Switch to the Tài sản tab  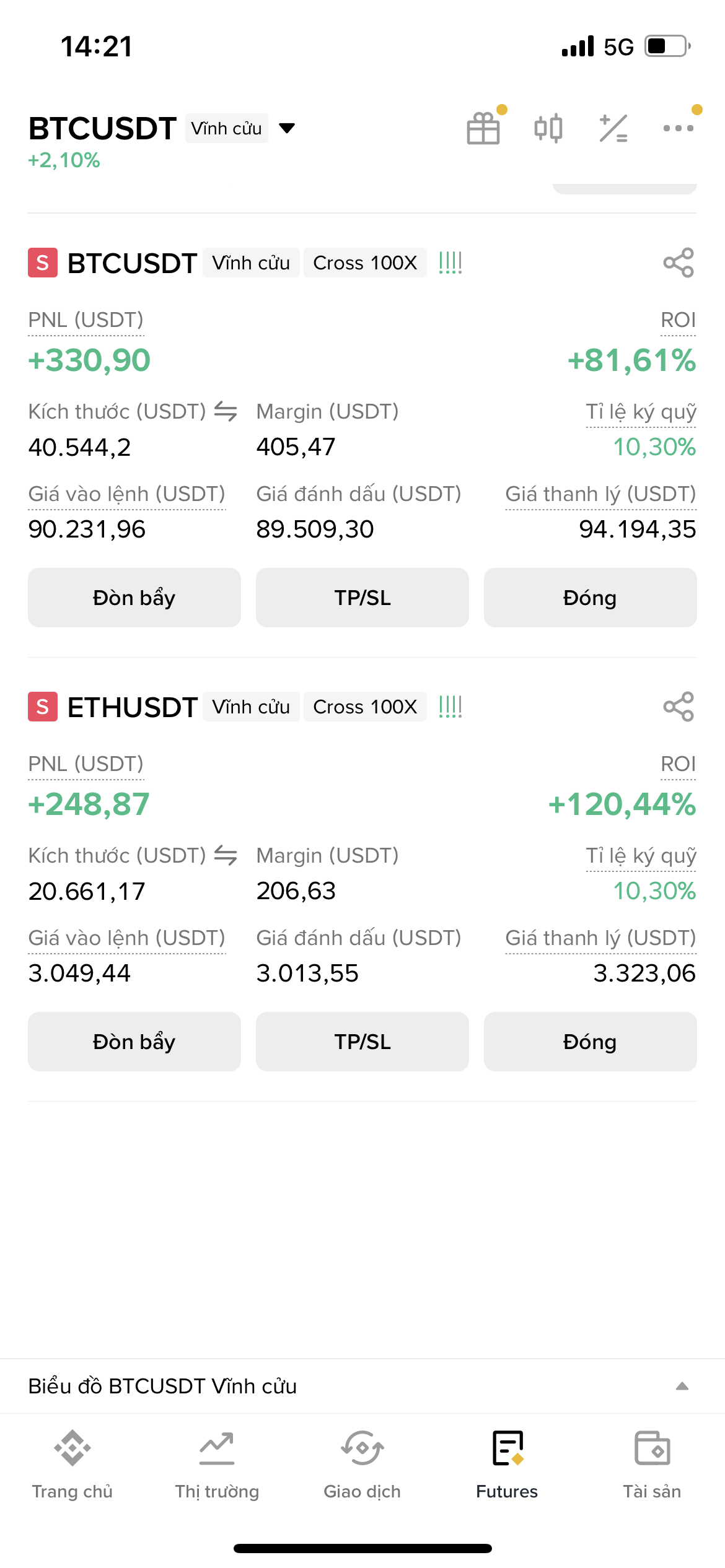click(x=652, y=1464)
